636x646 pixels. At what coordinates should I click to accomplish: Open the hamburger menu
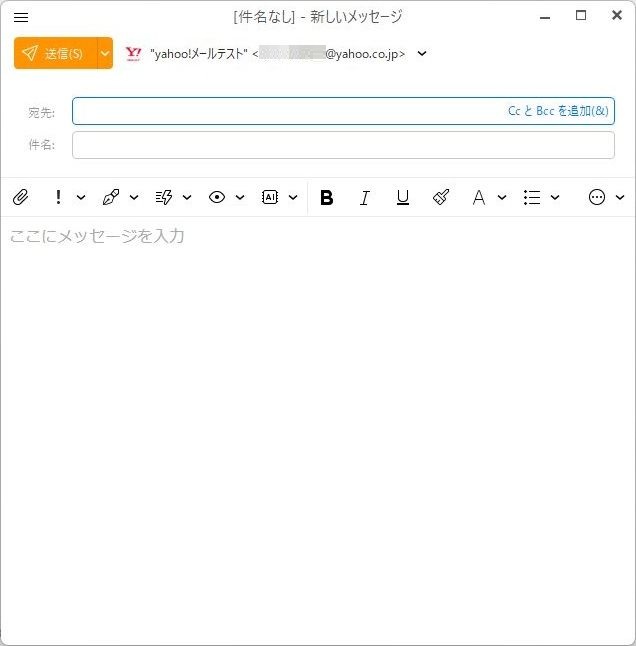[x=21, y=17]
